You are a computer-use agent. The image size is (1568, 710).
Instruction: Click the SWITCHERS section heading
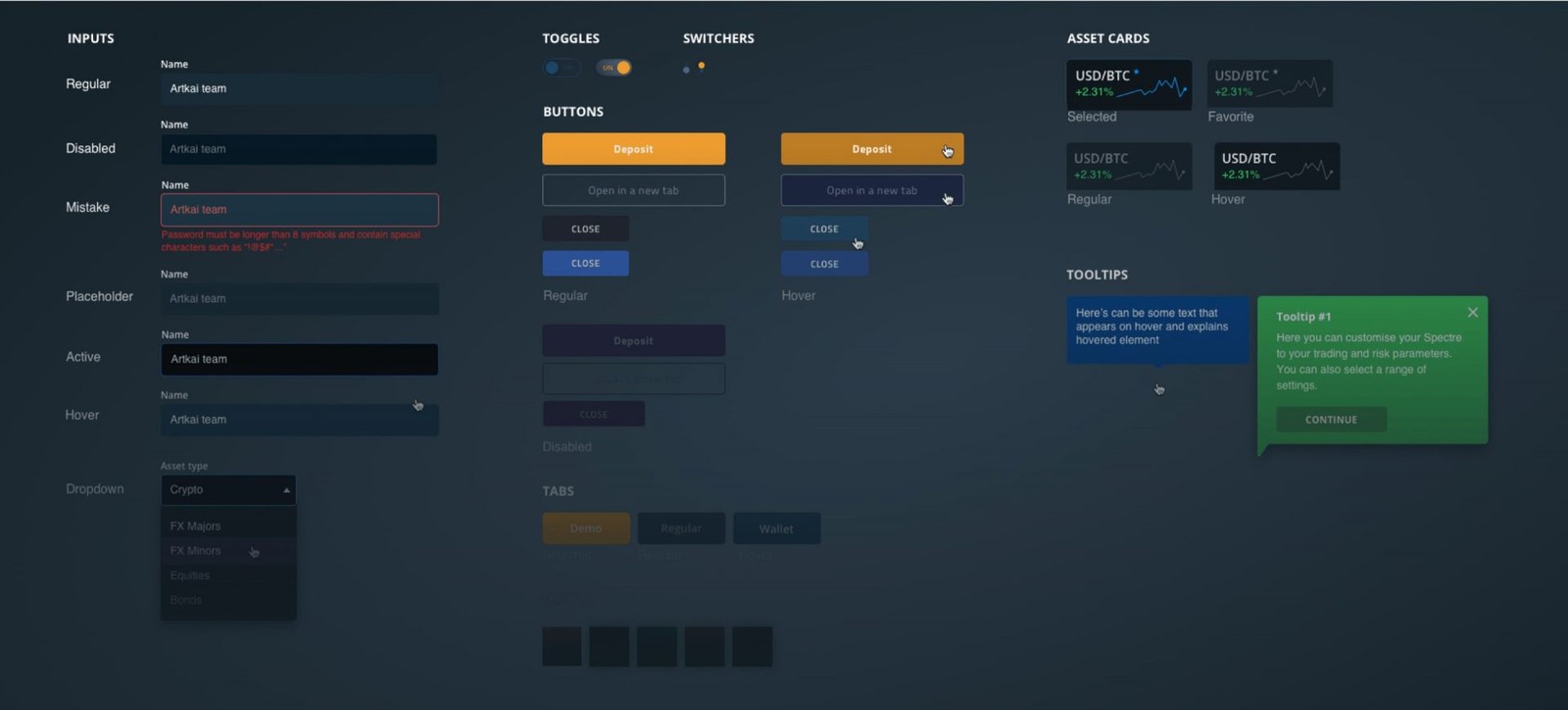718,38
